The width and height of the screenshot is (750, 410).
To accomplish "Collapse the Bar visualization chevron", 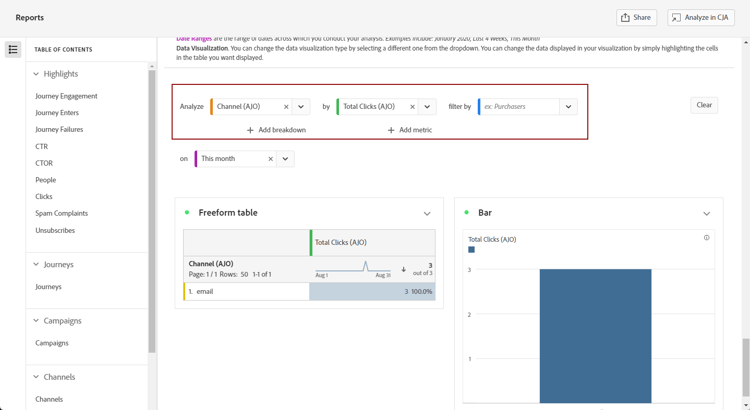I will pos(706,213).
